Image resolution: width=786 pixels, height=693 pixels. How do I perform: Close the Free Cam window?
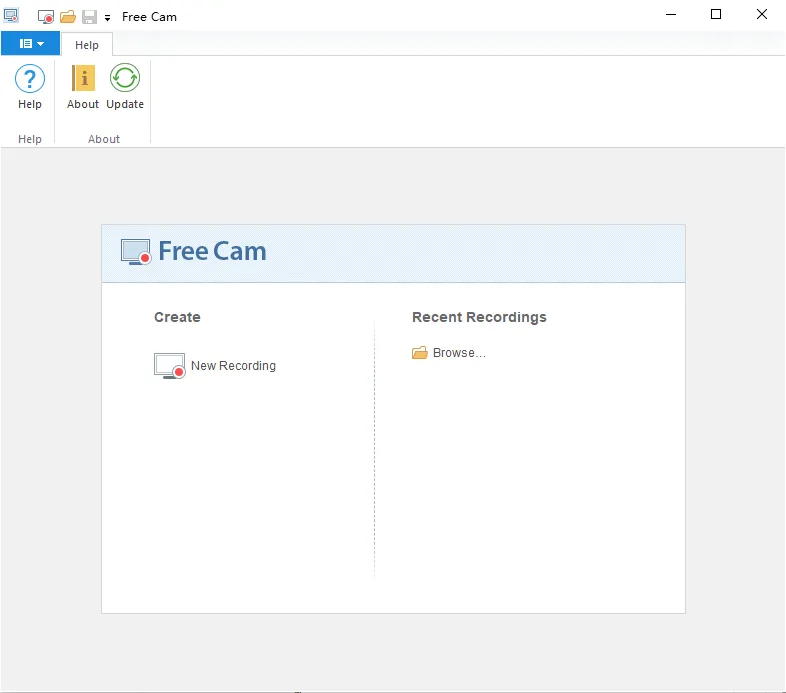[761, 14]
